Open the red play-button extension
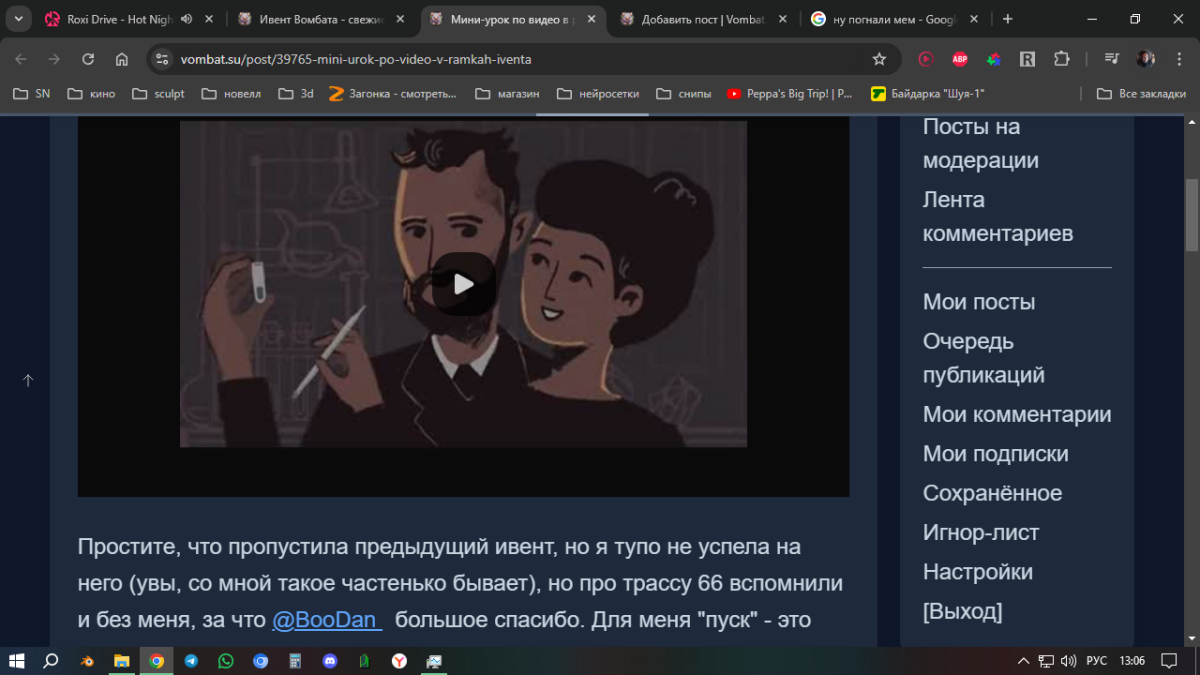Screen dimensions: 1200x675 tap(925, 59)
